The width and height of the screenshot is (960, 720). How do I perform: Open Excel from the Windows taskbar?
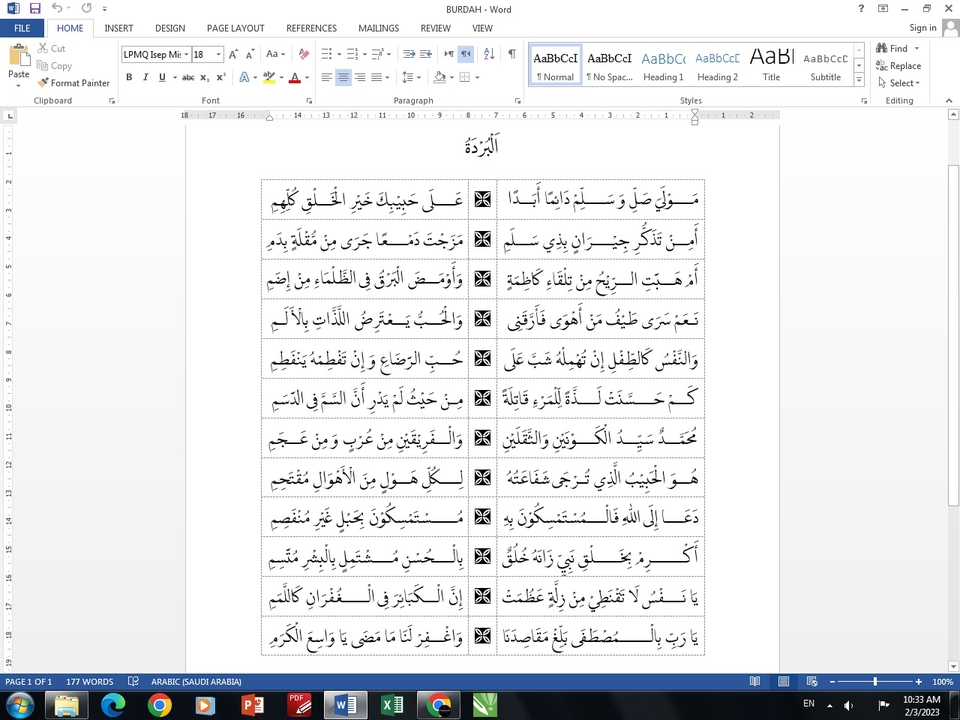[x=392, y=705]
